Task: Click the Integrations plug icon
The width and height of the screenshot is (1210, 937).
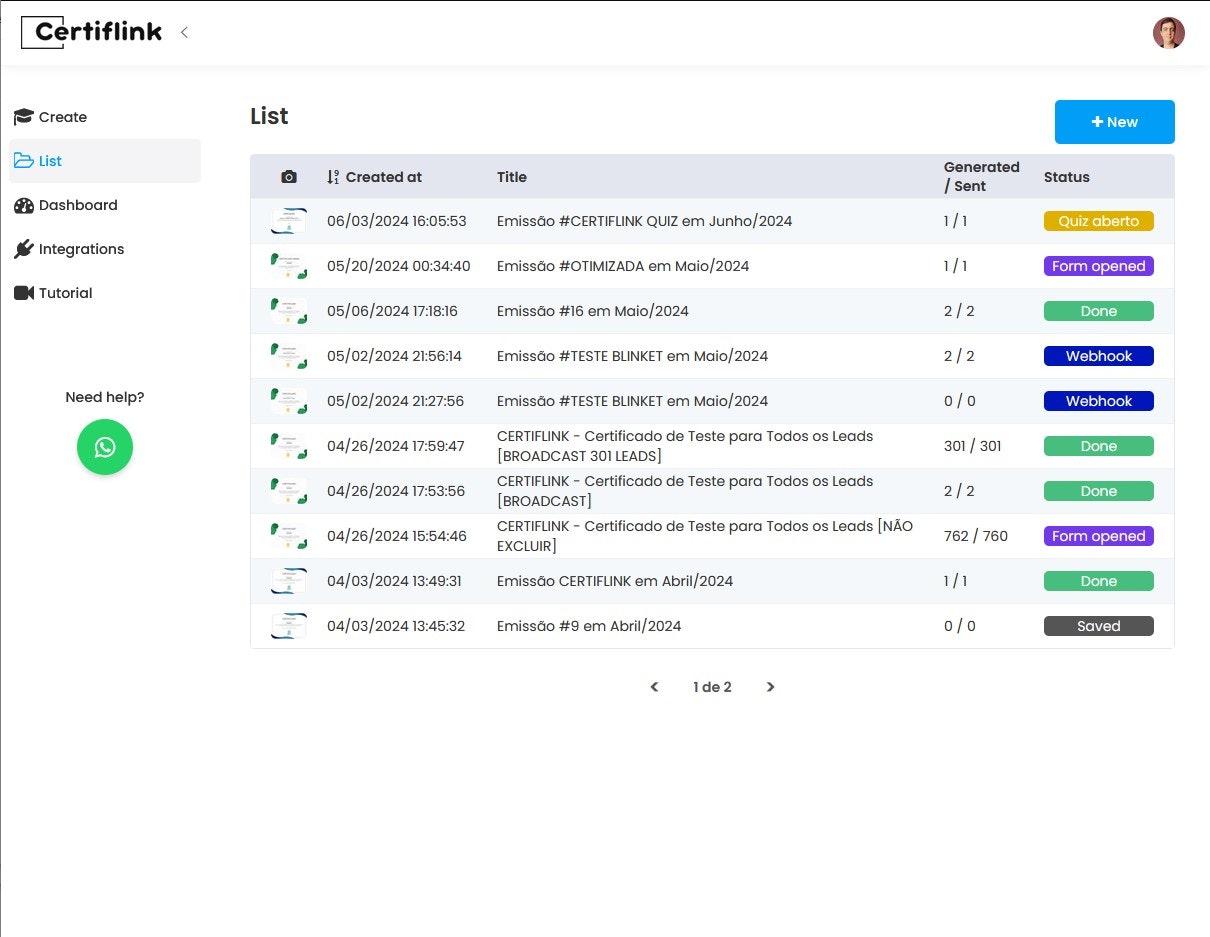Action: [x=23, y=249]
